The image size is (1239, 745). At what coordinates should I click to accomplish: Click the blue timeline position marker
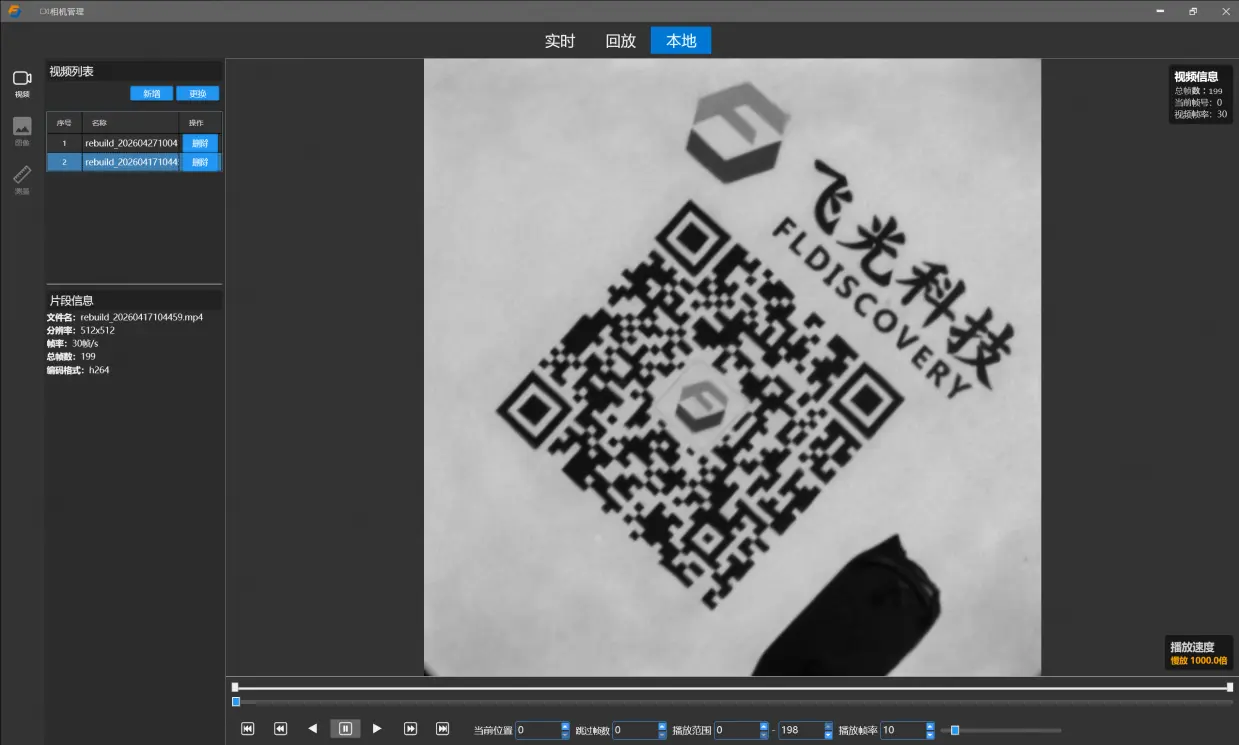coord(236,702)
